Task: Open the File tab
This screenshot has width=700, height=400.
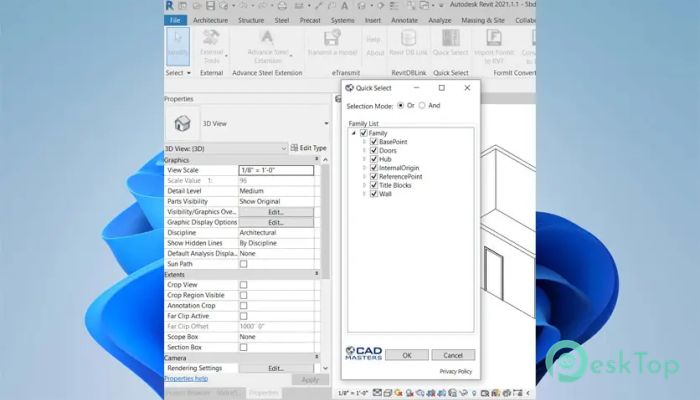Action: tap(175, 20)
